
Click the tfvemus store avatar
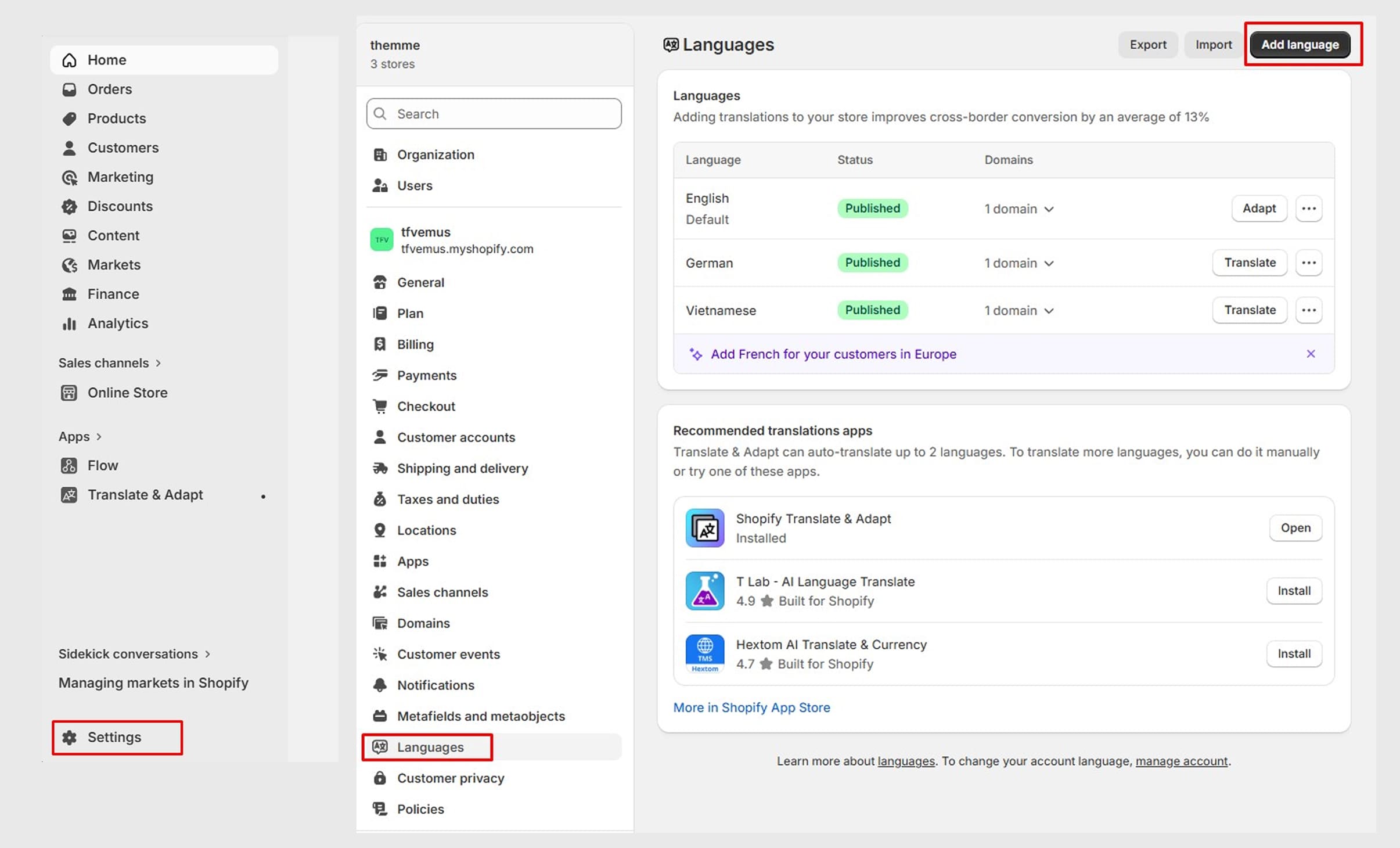(x=382, y=239)
